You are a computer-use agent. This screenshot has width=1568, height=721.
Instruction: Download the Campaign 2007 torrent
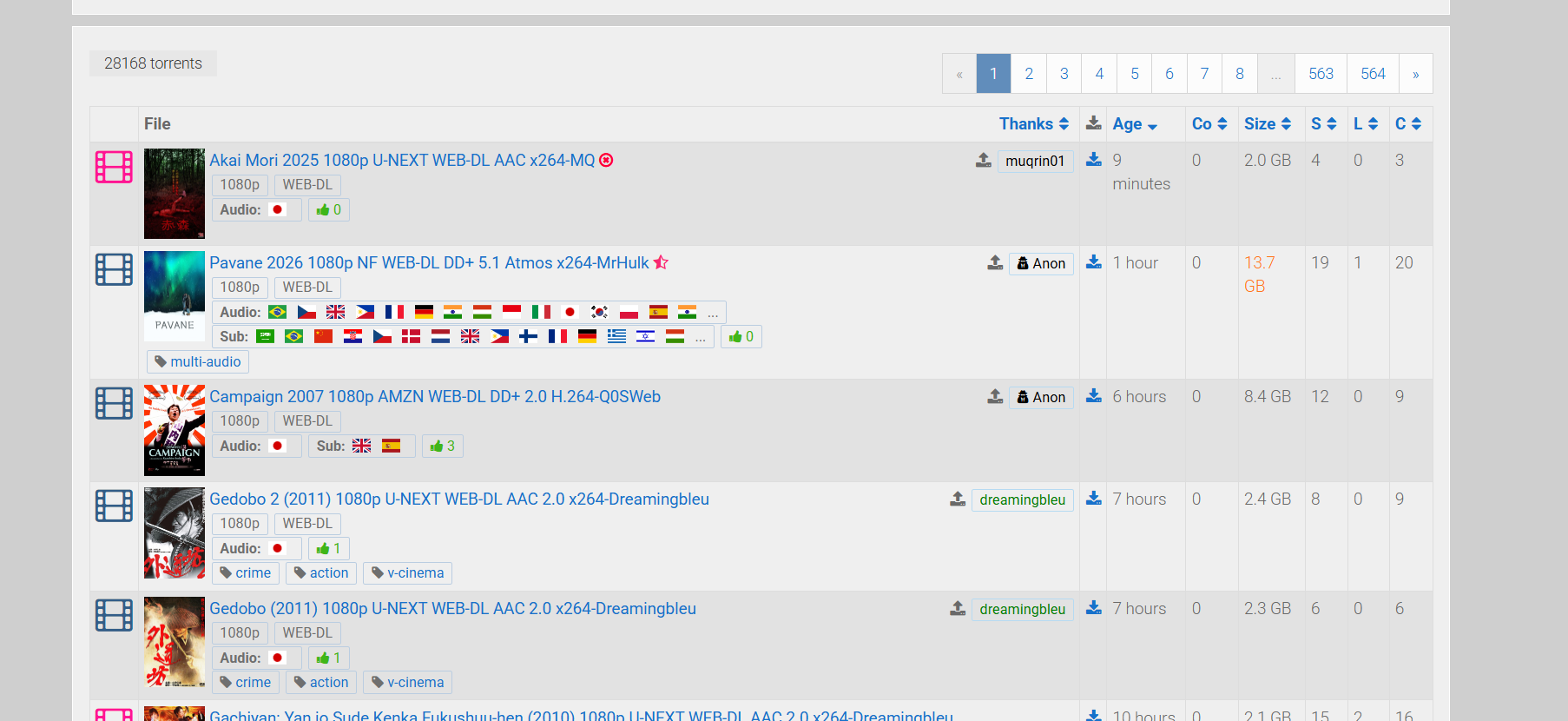point(1094,396)
